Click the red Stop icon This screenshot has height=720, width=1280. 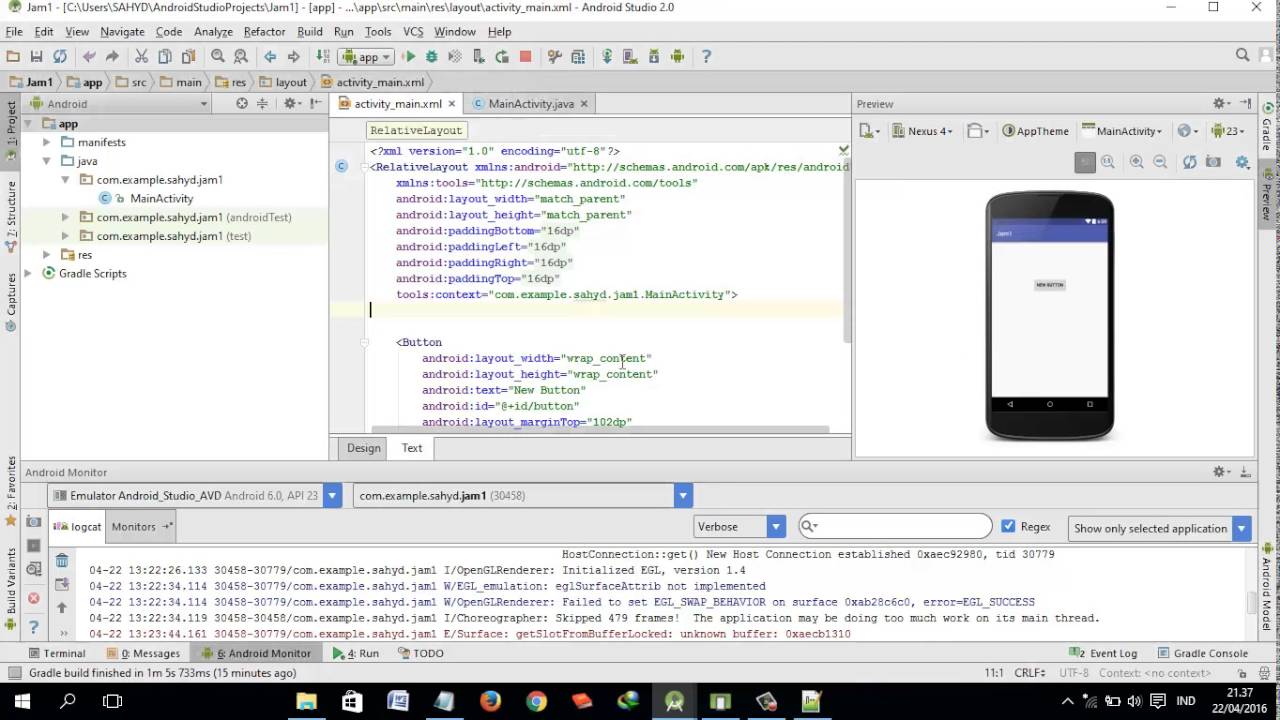(x=525, y=57)
